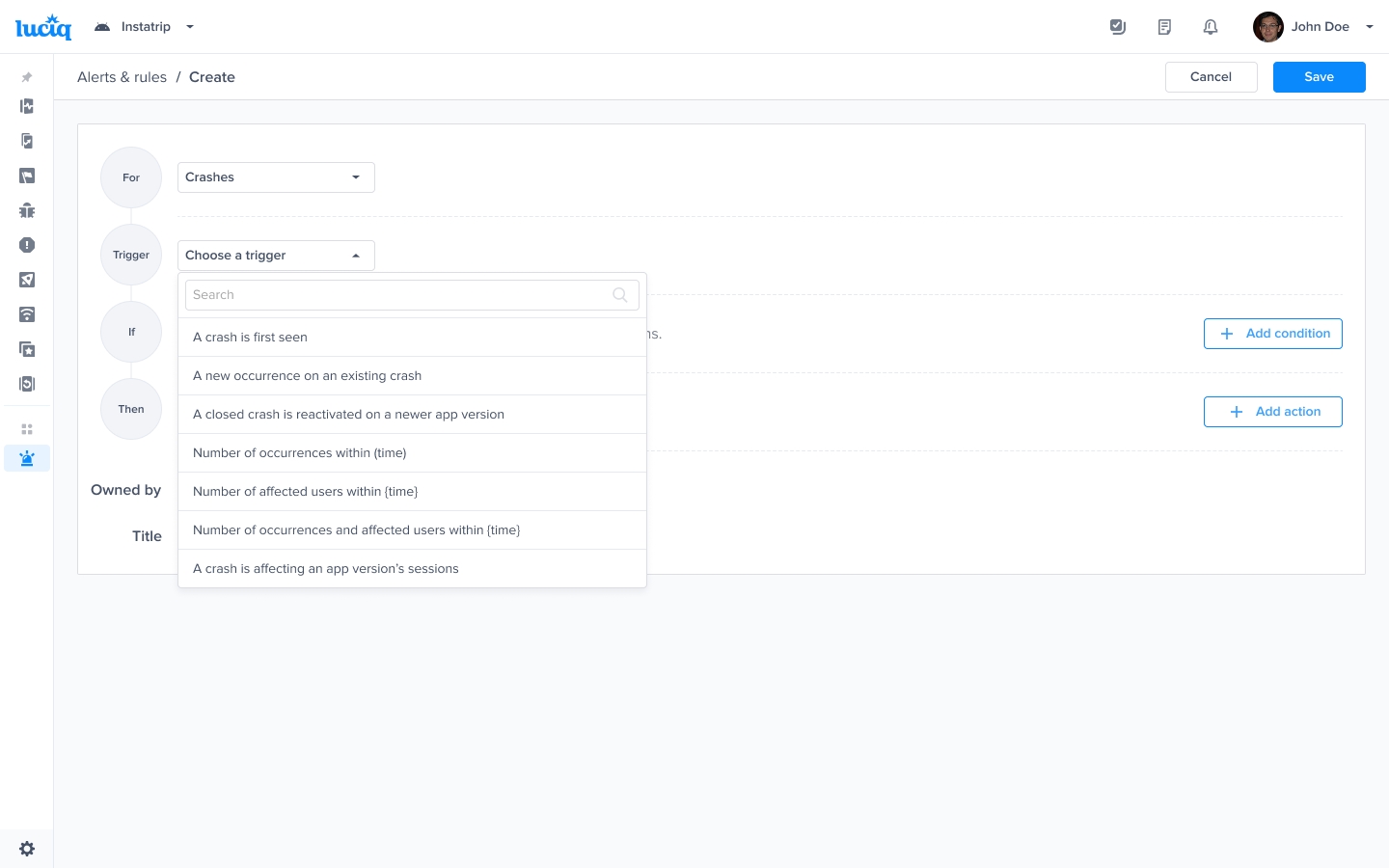Click the notifications bell icon

point(1211,27)
